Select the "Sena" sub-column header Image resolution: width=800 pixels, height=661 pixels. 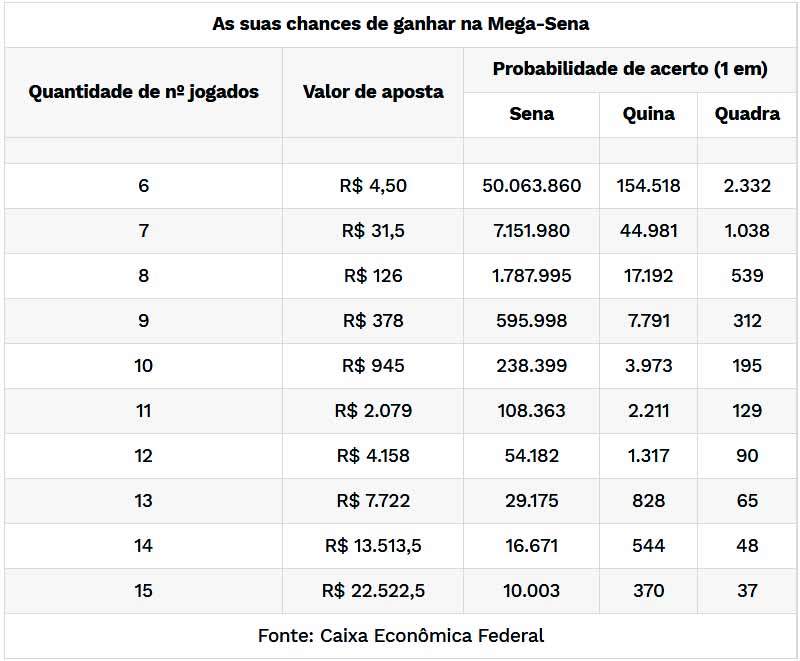point(531,114)
